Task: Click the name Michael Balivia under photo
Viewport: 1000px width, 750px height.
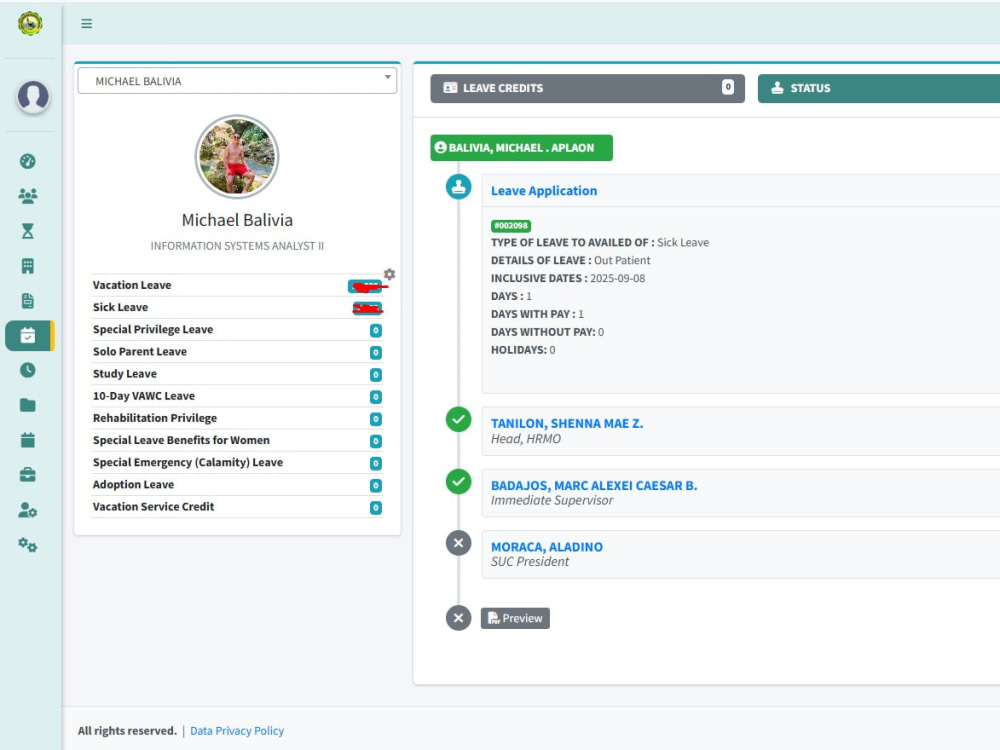Action: 237,220
